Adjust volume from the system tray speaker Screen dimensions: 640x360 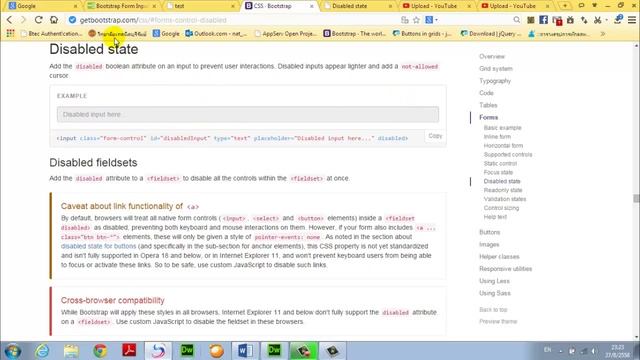595,351
